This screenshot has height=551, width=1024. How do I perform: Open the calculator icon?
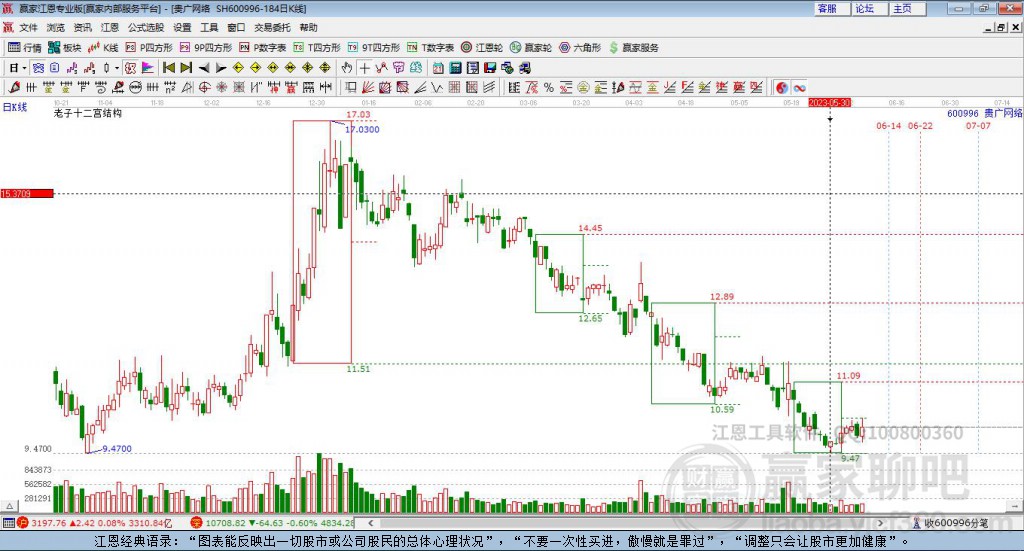click(455, 68)
